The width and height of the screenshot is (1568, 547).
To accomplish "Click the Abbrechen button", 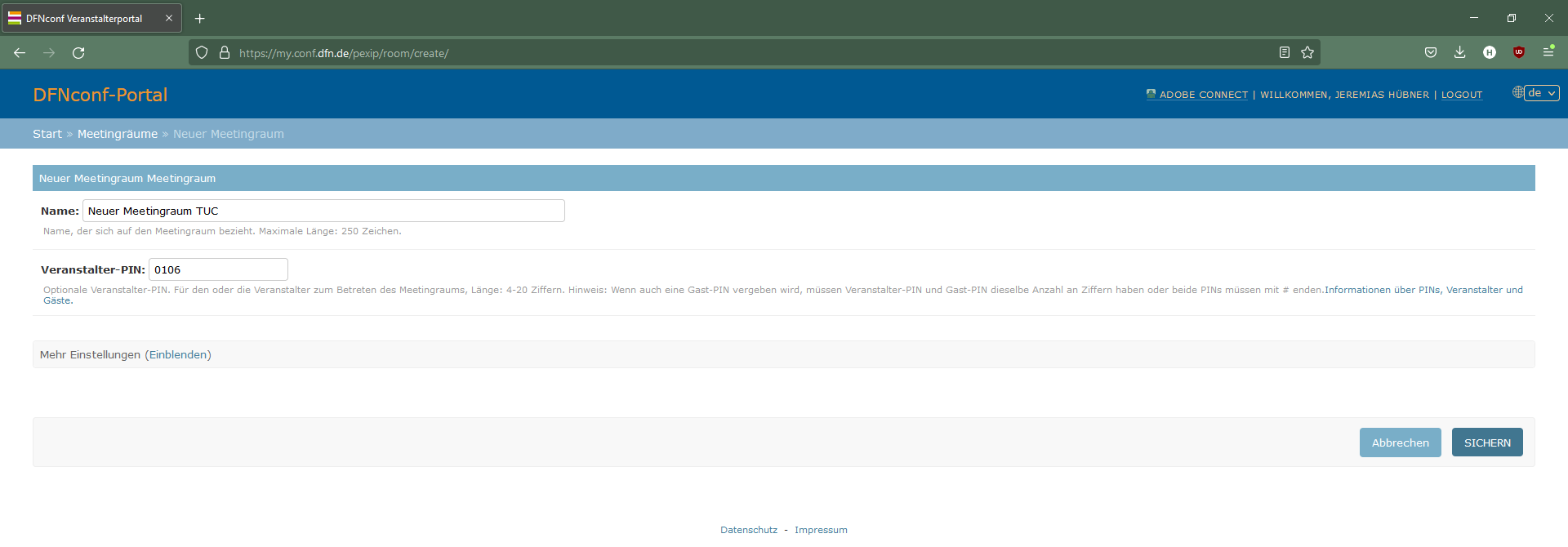I will click(1400, 442).
